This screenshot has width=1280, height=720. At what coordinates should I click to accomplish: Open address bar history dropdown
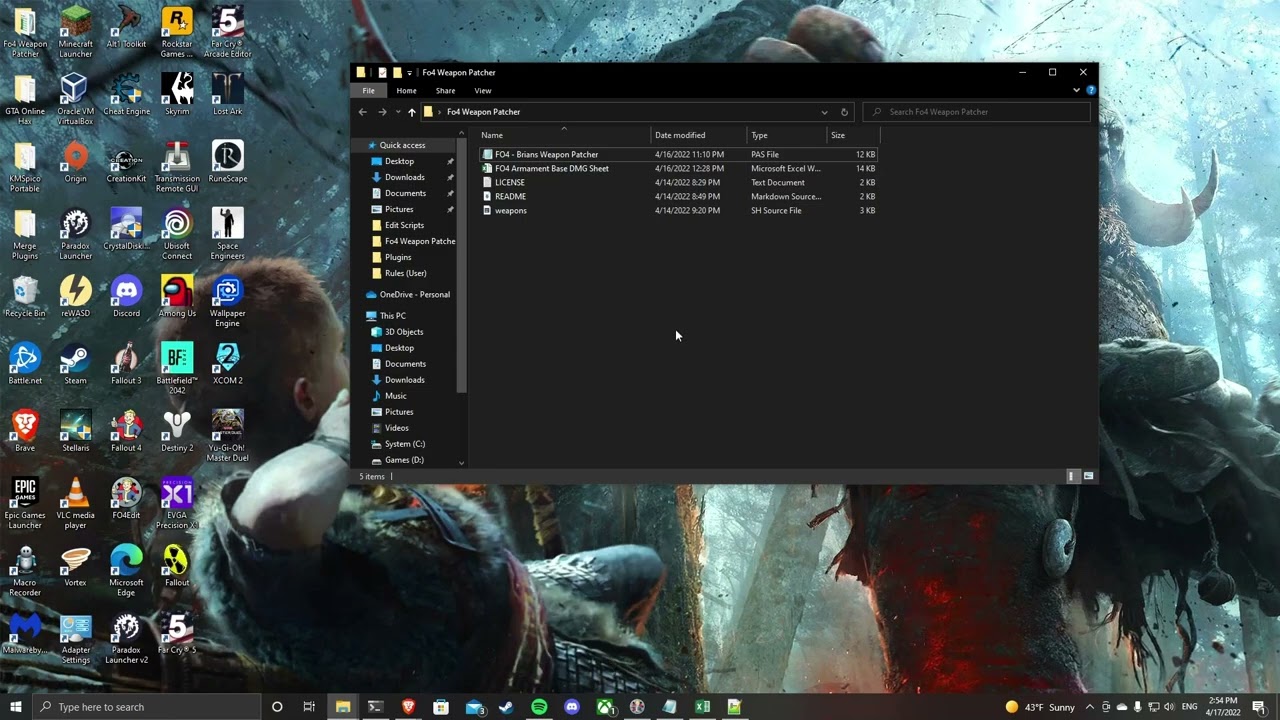click(x=824, y=112)
